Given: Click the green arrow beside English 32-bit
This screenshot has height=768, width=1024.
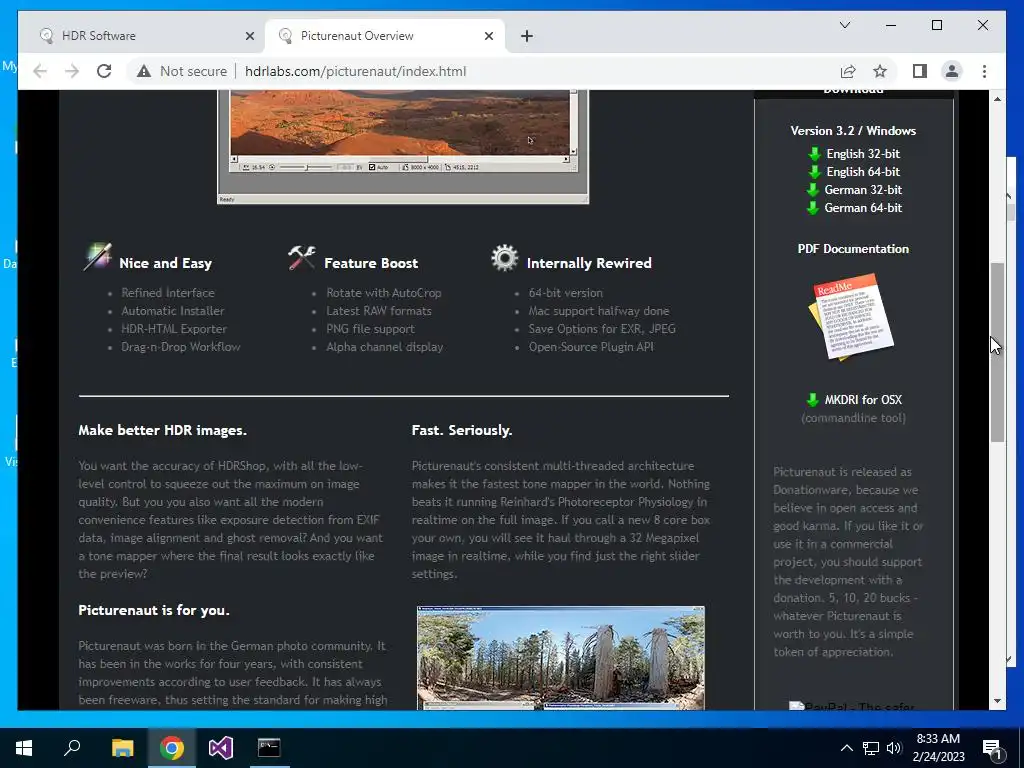Looking at the screenshot, I should 814,154.
